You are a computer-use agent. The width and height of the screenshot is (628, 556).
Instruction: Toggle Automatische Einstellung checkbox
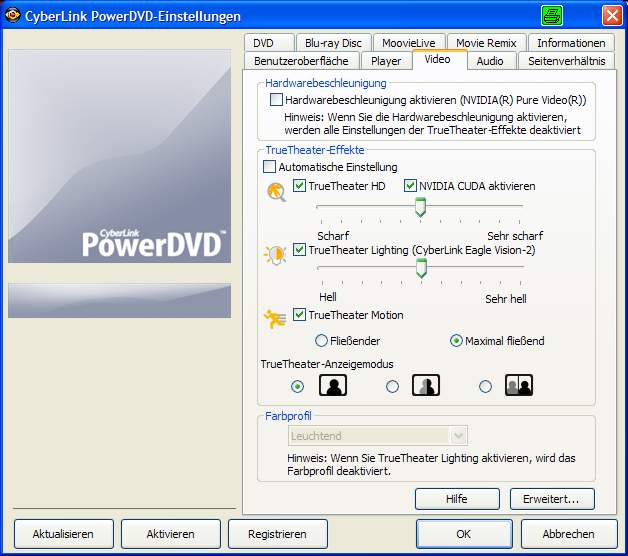pos(269,166)
